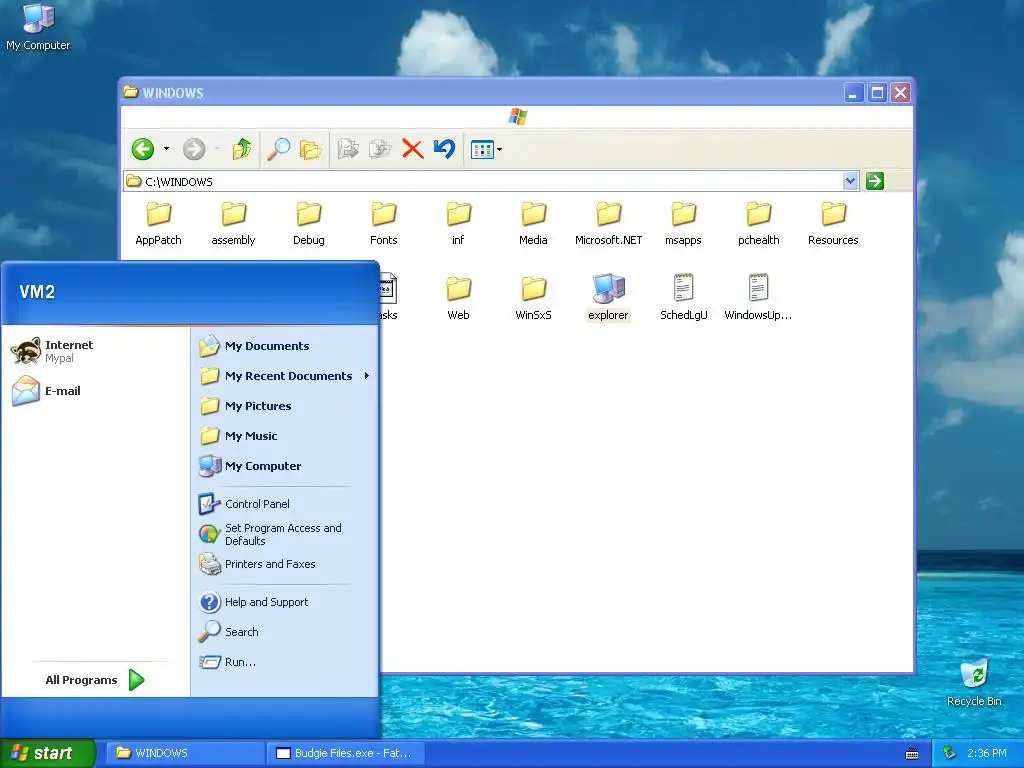This screenshot has width=1024, height=768.
Task: Select the inf folder
Action: tap(458, 224)
